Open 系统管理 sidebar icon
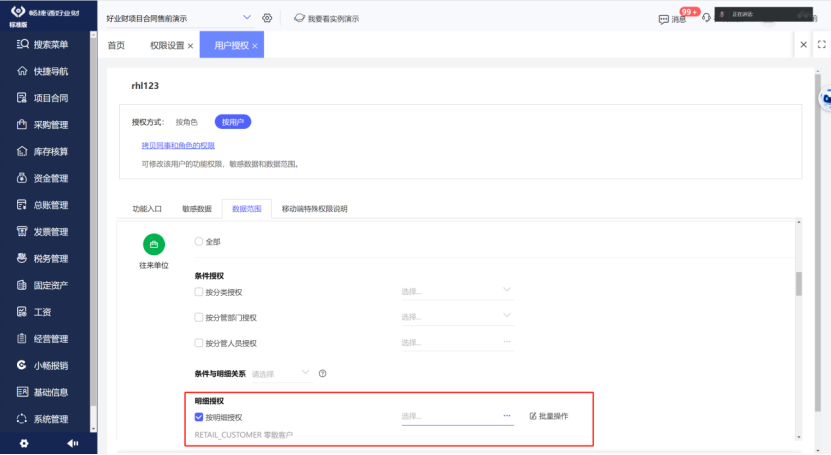Viewport: 831px width, 455px height. pos(22,418)
